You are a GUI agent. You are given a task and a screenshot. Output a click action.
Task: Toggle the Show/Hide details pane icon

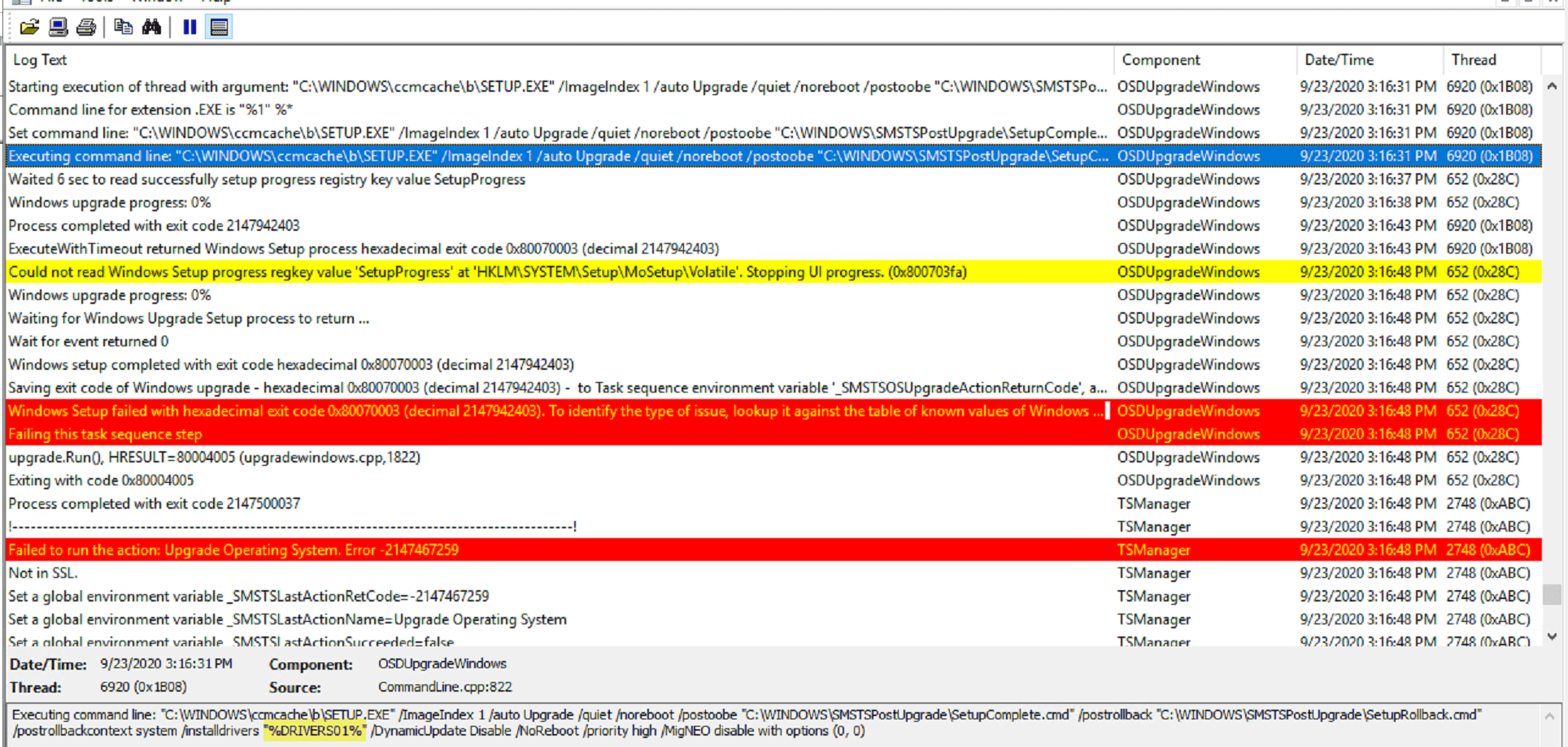(219, 27)
